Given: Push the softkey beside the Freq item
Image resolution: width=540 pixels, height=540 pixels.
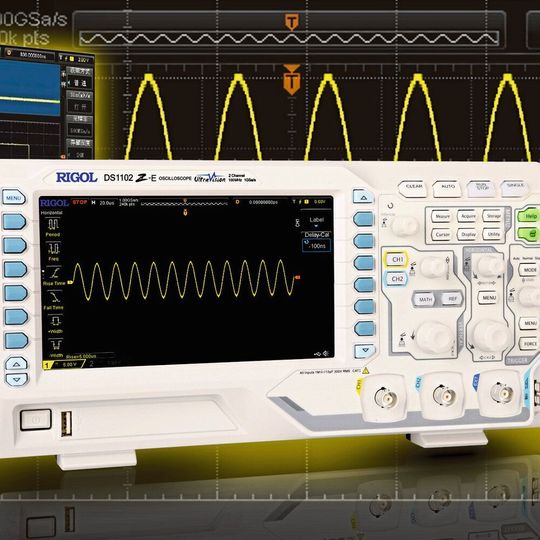Looking at the screenshot, I should point(15,246).
